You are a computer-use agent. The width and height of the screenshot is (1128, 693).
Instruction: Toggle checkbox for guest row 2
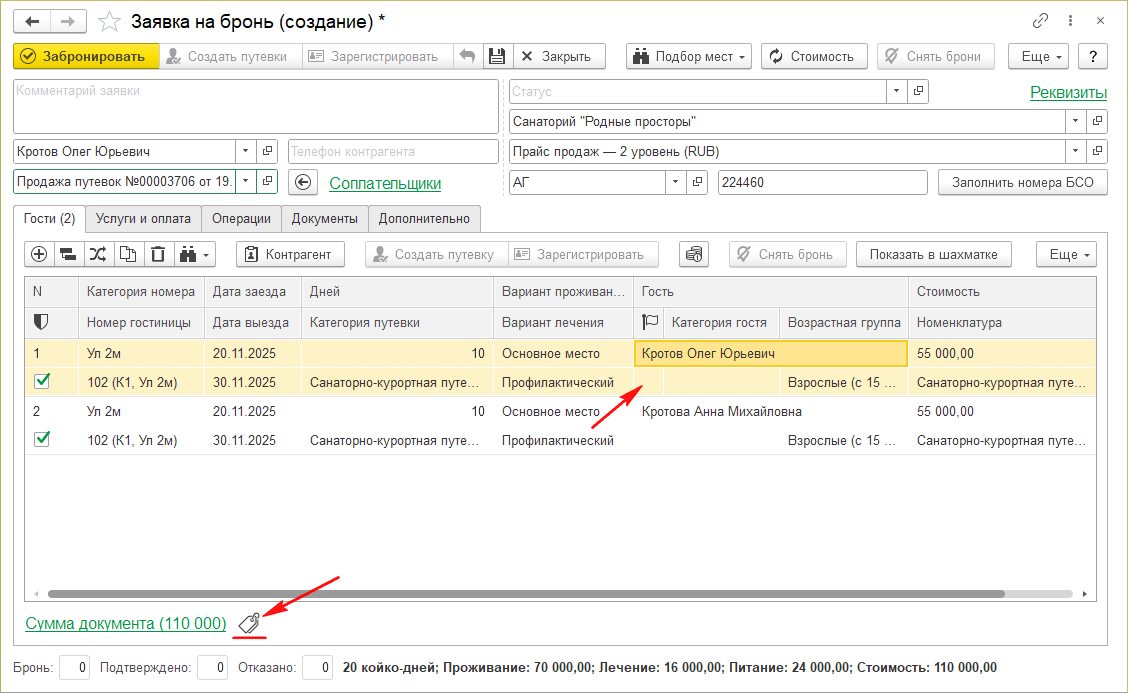42,438
